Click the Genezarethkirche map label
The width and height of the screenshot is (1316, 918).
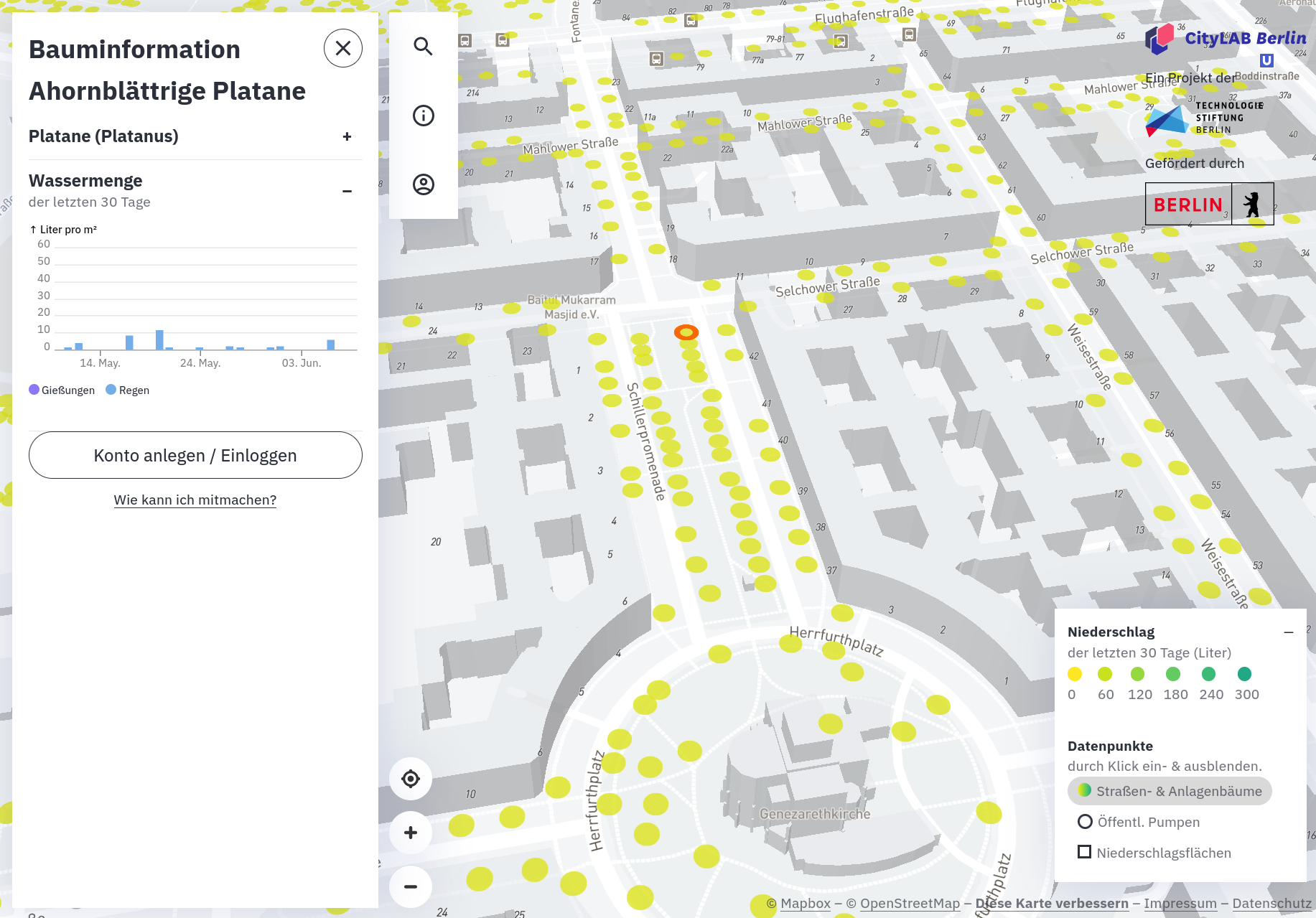click(815, 814)
